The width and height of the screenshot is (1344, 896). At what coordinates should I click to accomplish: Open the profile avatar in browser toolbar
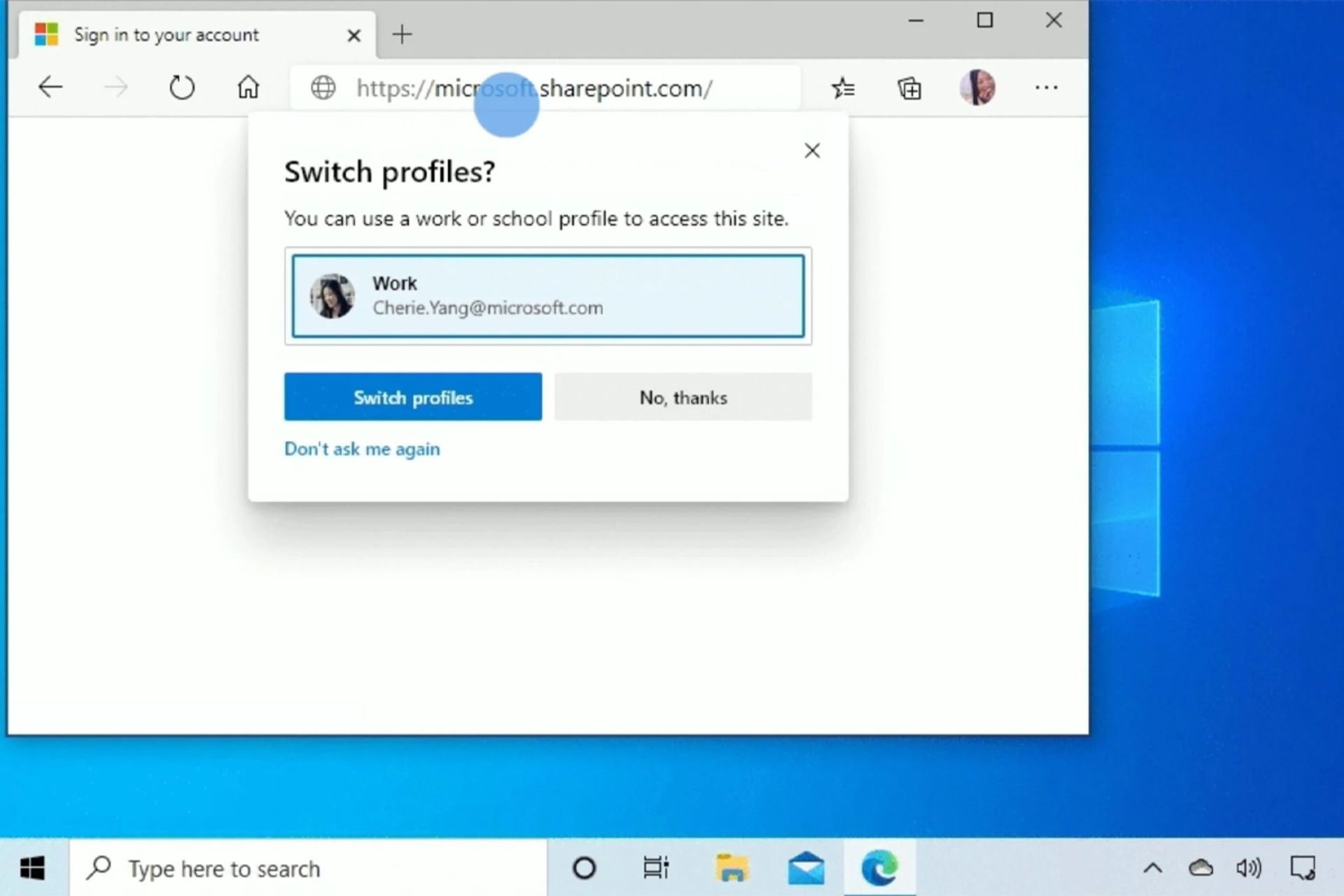coord(977,87)
